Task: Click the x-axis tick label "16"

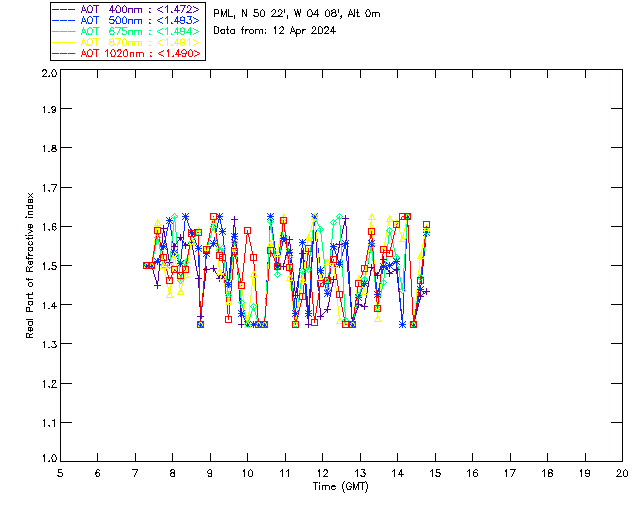Action: (472, 473)
